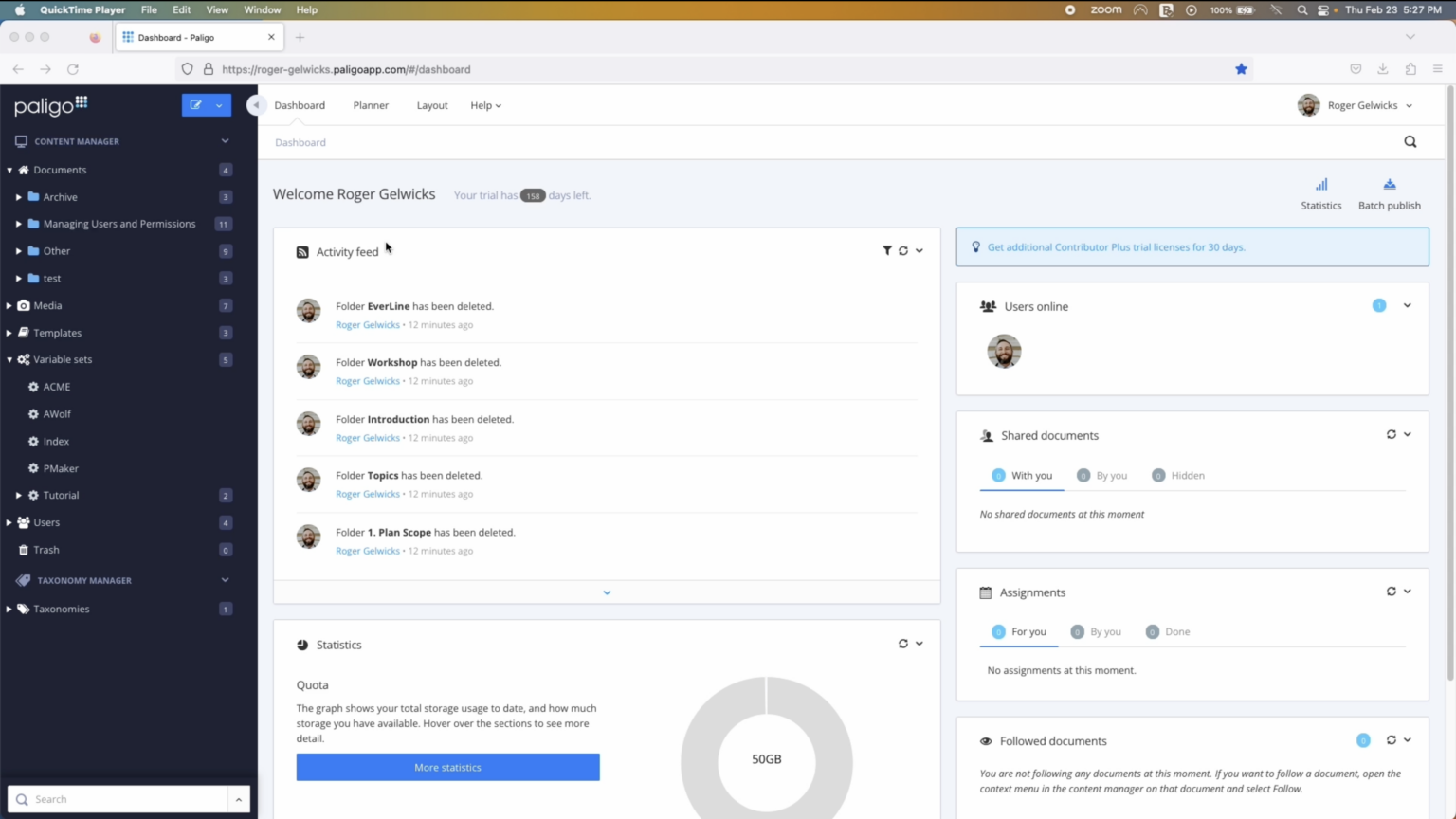Select the For you assignments tab
The image size is (1456, 819).
[1019, 632]
